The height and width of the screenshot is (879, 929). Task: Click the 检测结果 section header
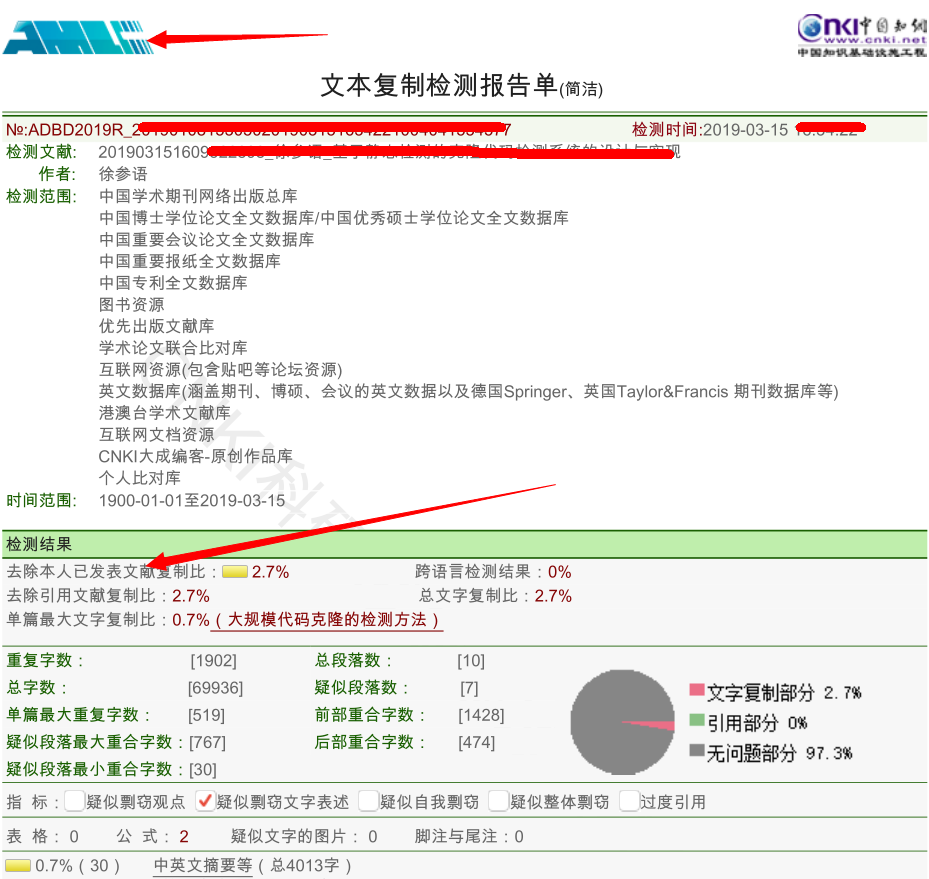click(39, 544)
